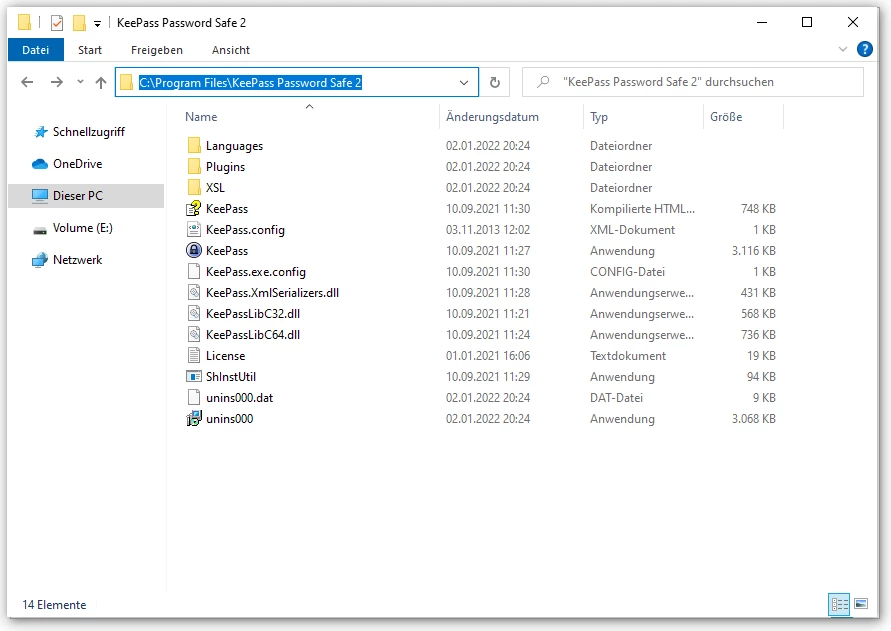Switch to large thumbnails view in status bar
This screenshot has height=631, width=891.
point(862,605)
